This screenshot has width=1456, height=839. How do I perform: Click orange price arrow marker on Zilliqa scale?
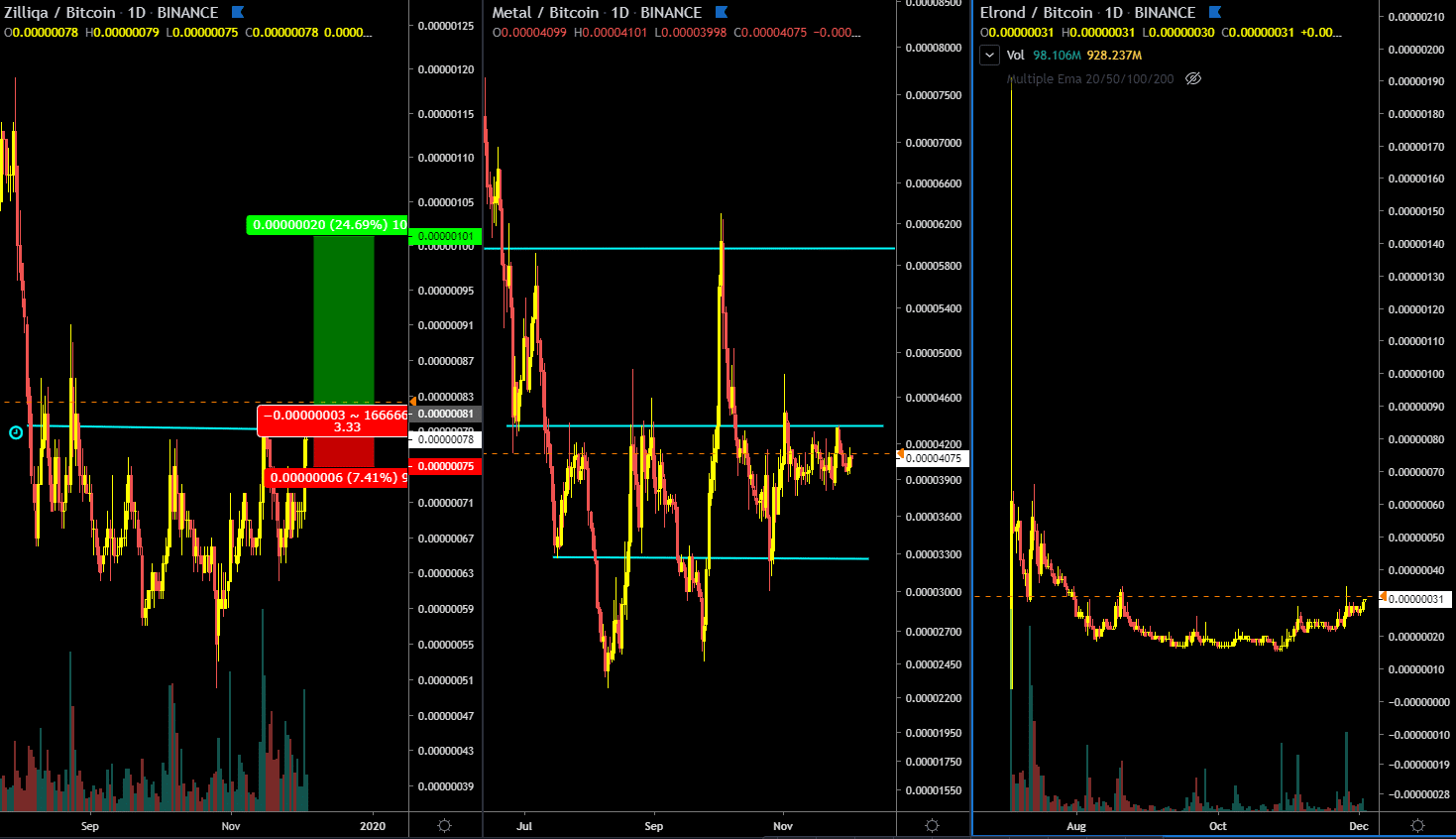click(x=412, y=401)
